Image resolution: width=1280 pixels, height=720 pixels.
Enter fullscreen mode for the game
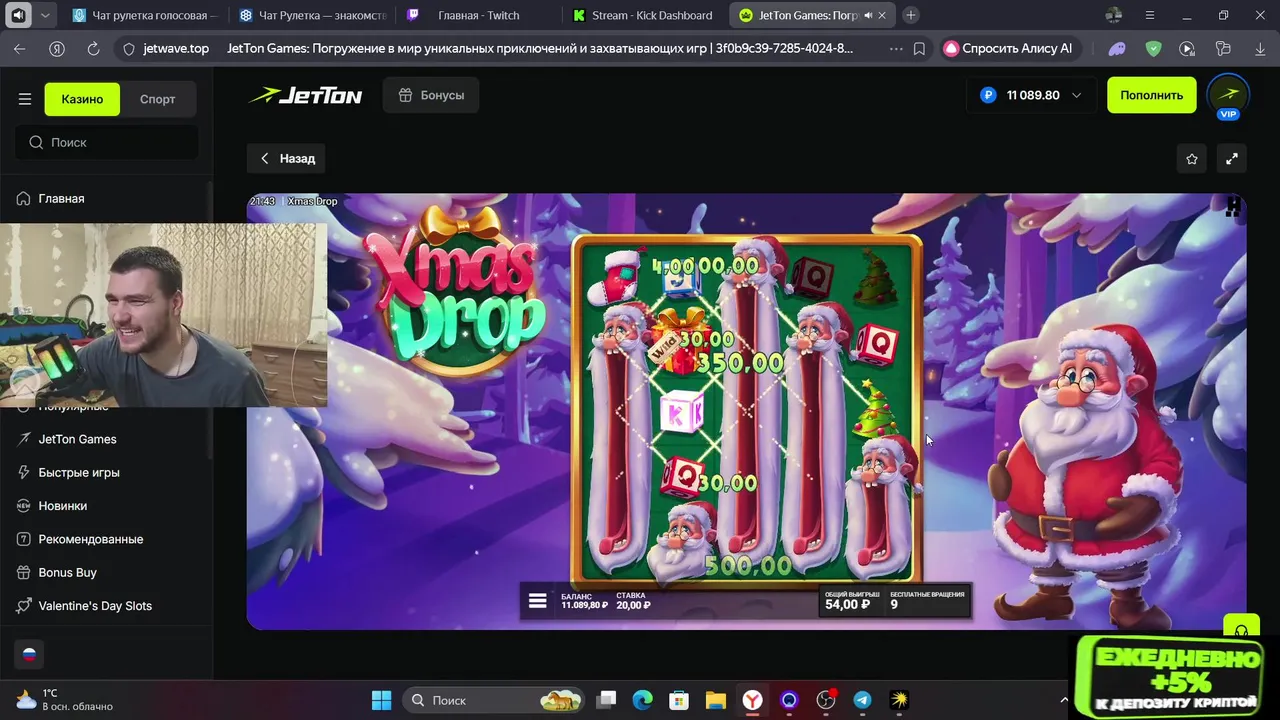[1232, 158]
